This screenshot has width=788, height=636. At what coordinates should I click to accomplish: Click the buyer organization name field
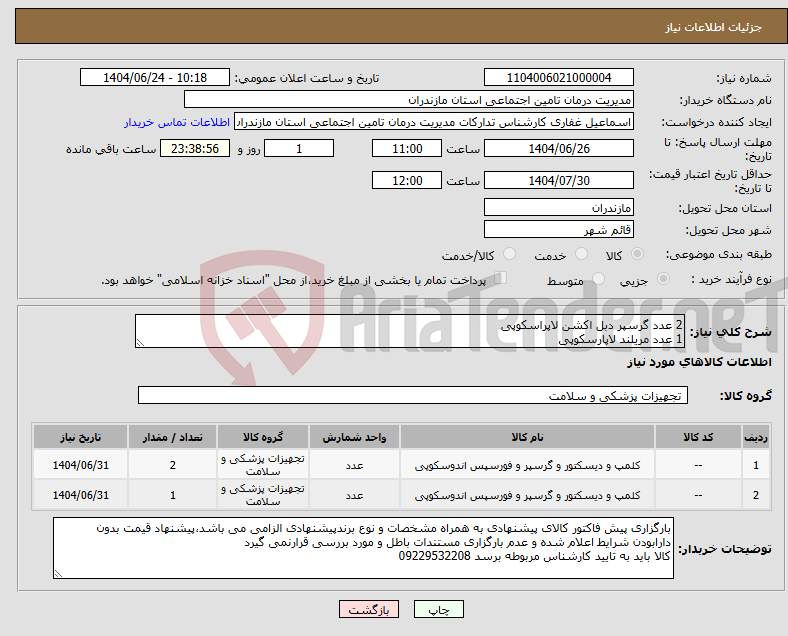[409, 99]
